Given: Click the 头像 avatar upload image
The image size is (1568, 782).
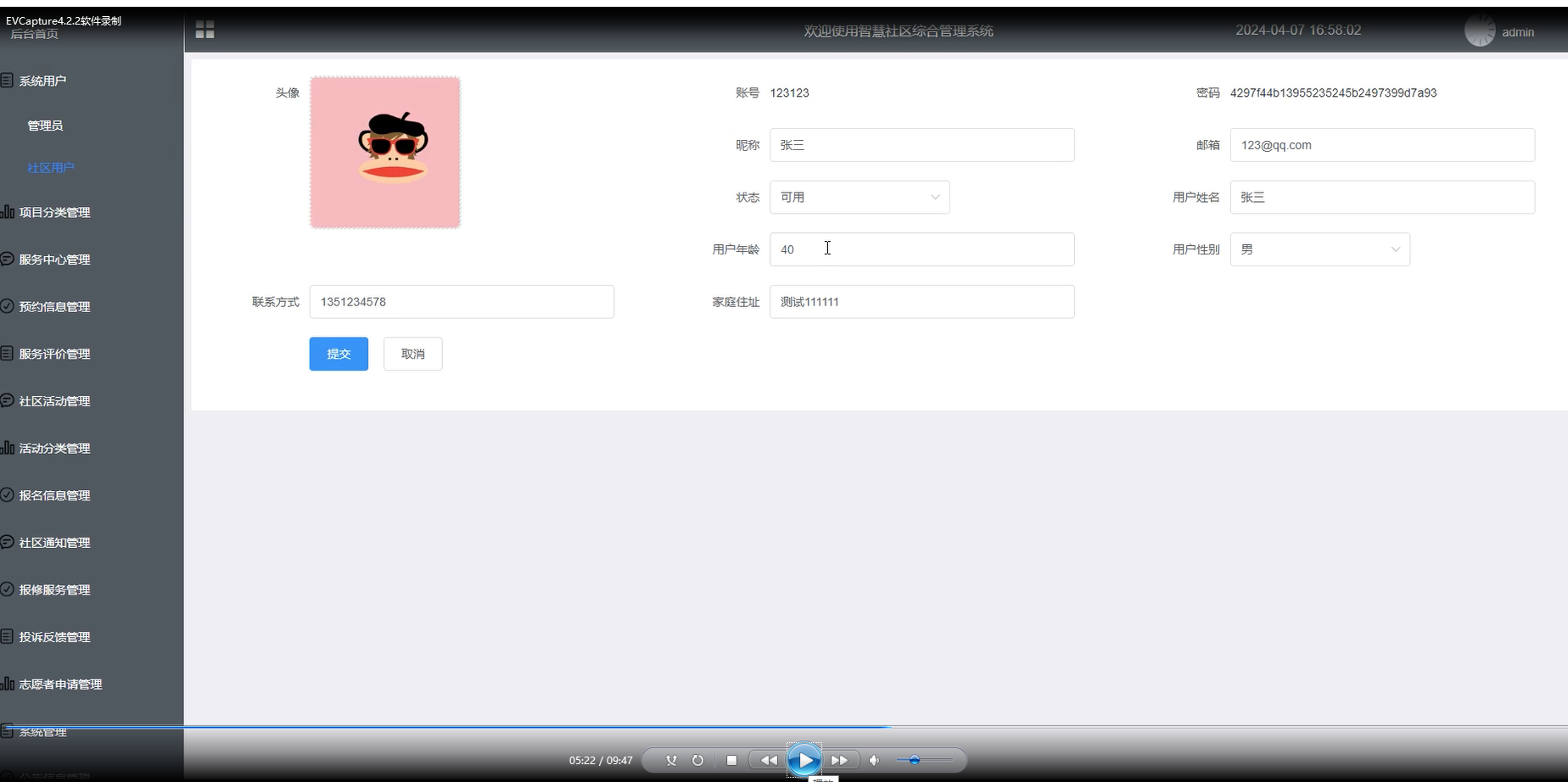Looking at the screenshot, I should pos(385,153).
